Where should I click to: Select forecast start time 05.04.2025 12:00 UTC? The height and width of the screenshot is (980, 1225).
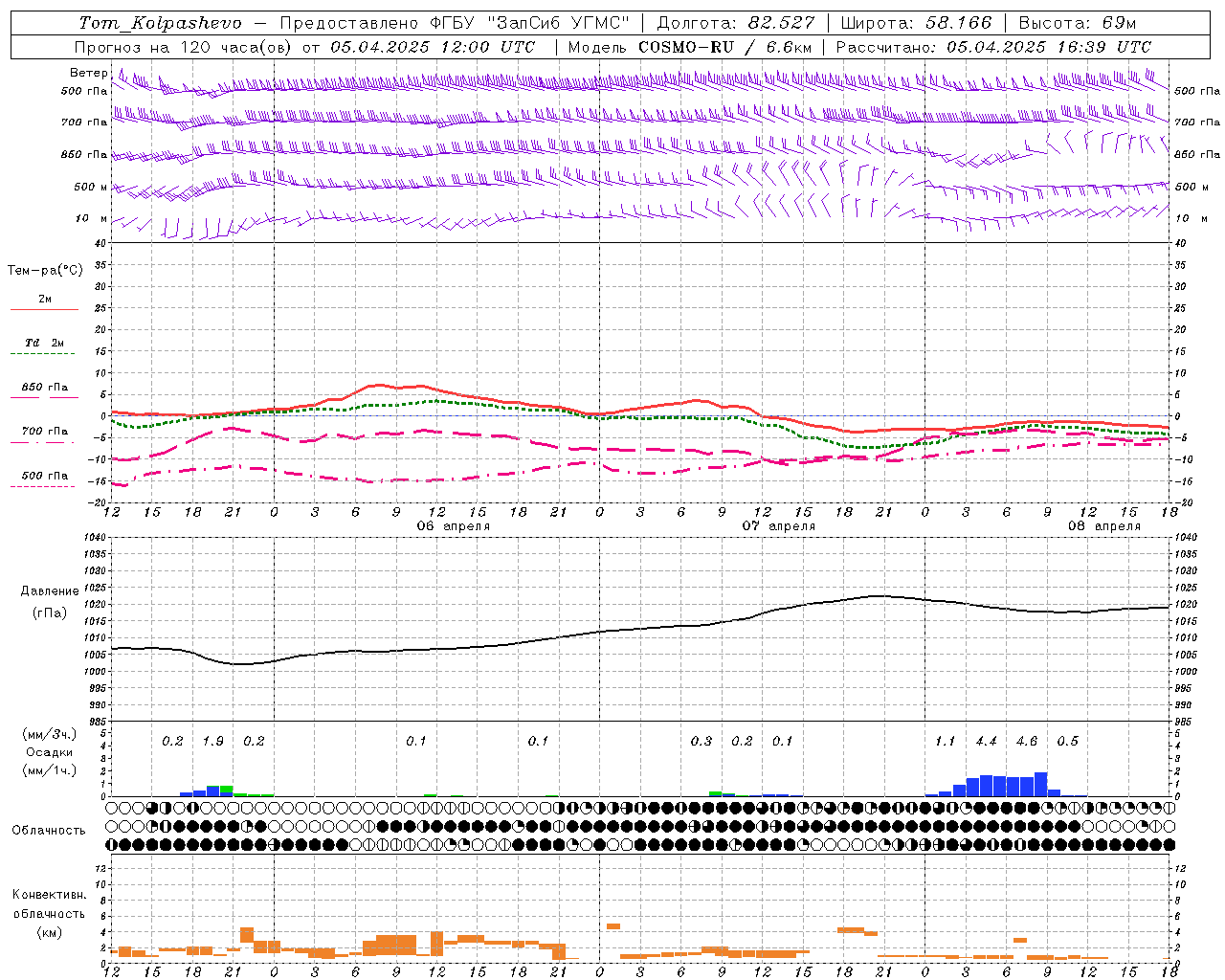tap(433, 47)
